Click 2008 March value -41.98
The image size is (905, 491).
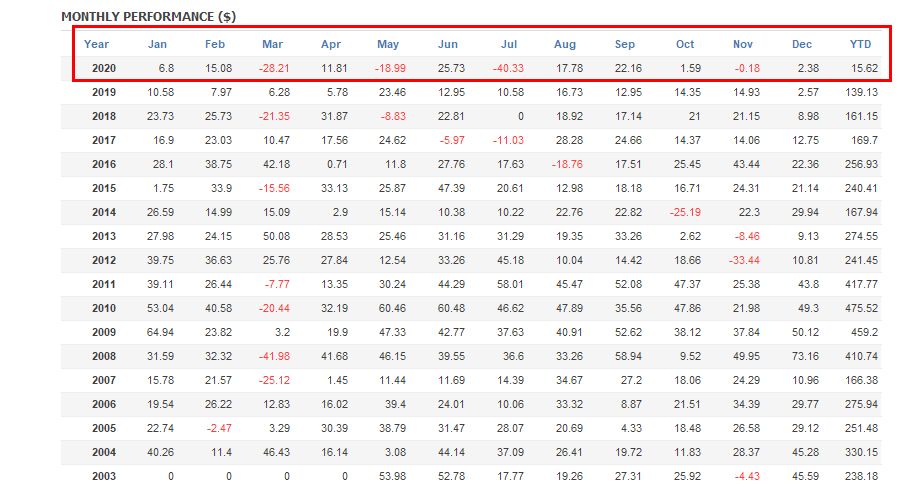click(274, 356)
